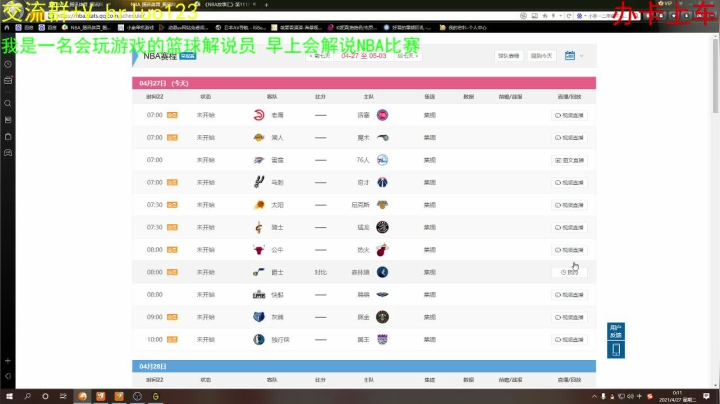Viewport: 720px width, 404px height.
Task: Click the Heat team logo
Action: coord(382,250)
